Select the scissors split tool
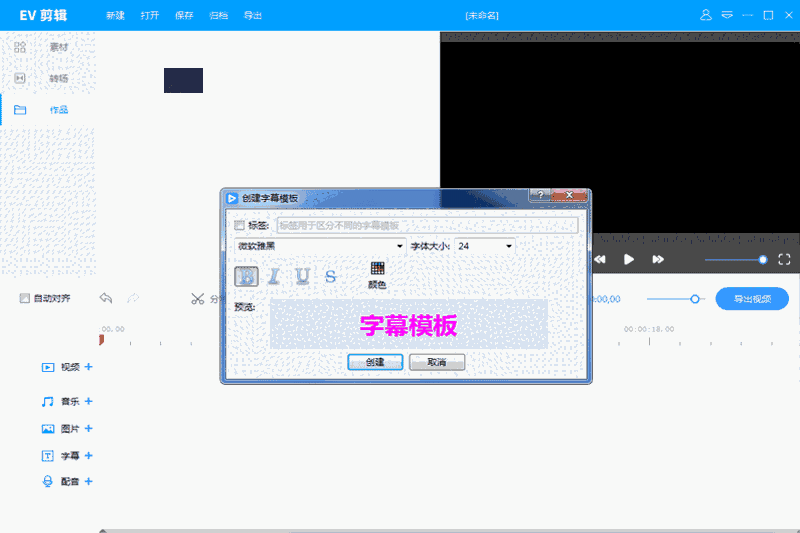Image resolution: width=800 pixels, height=533 pixels. pos(197,298)
